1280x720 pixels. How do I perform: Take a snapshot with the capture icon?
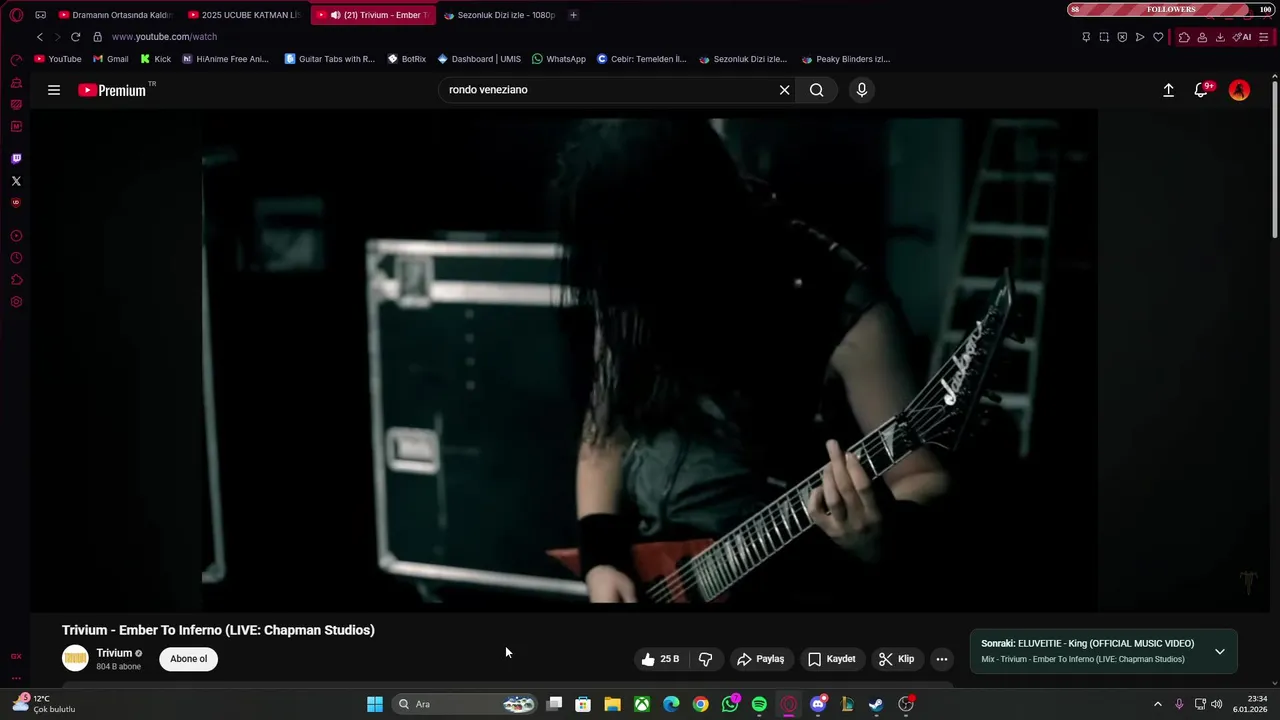(1104, 37)
